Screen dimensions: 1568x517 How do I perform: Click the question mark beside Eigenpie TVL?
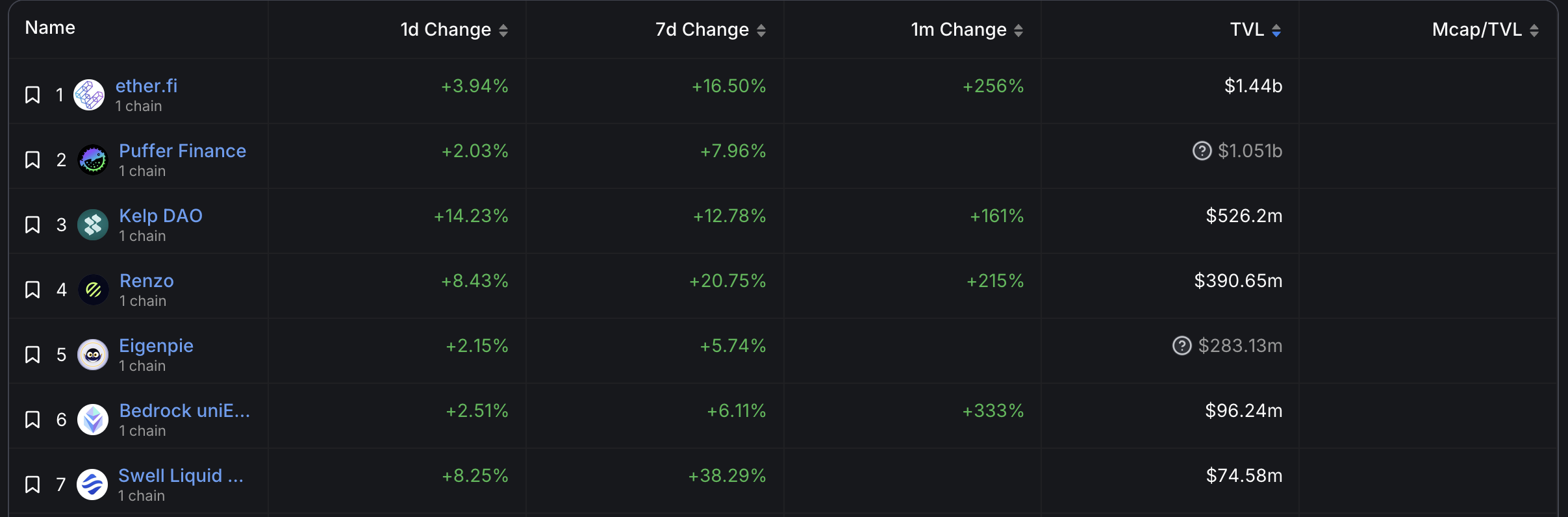(x=1182, y=346)
